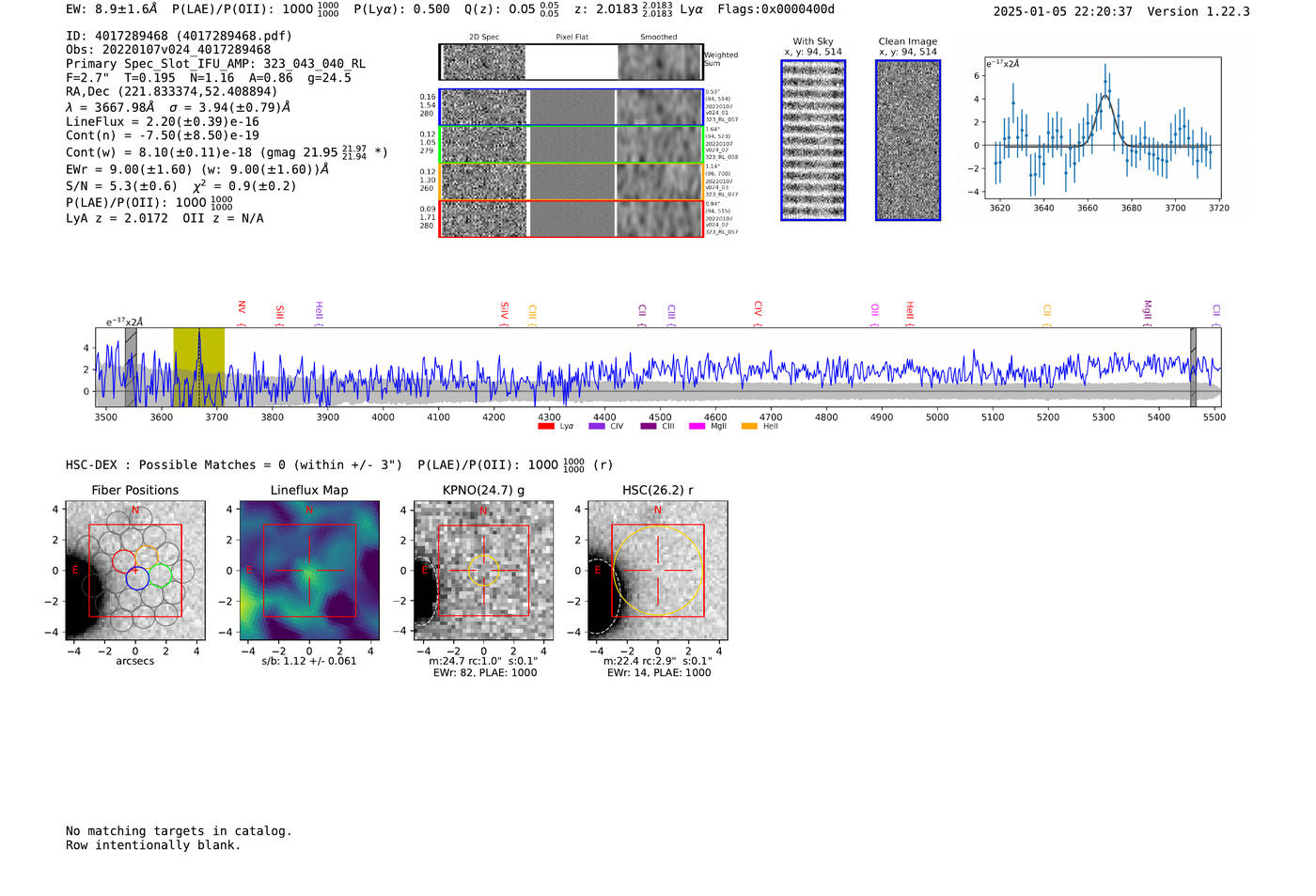1316x896 pixels.
Task: Open the orange-bordered fiber 2D spectrum row
Action: [571, 181]
